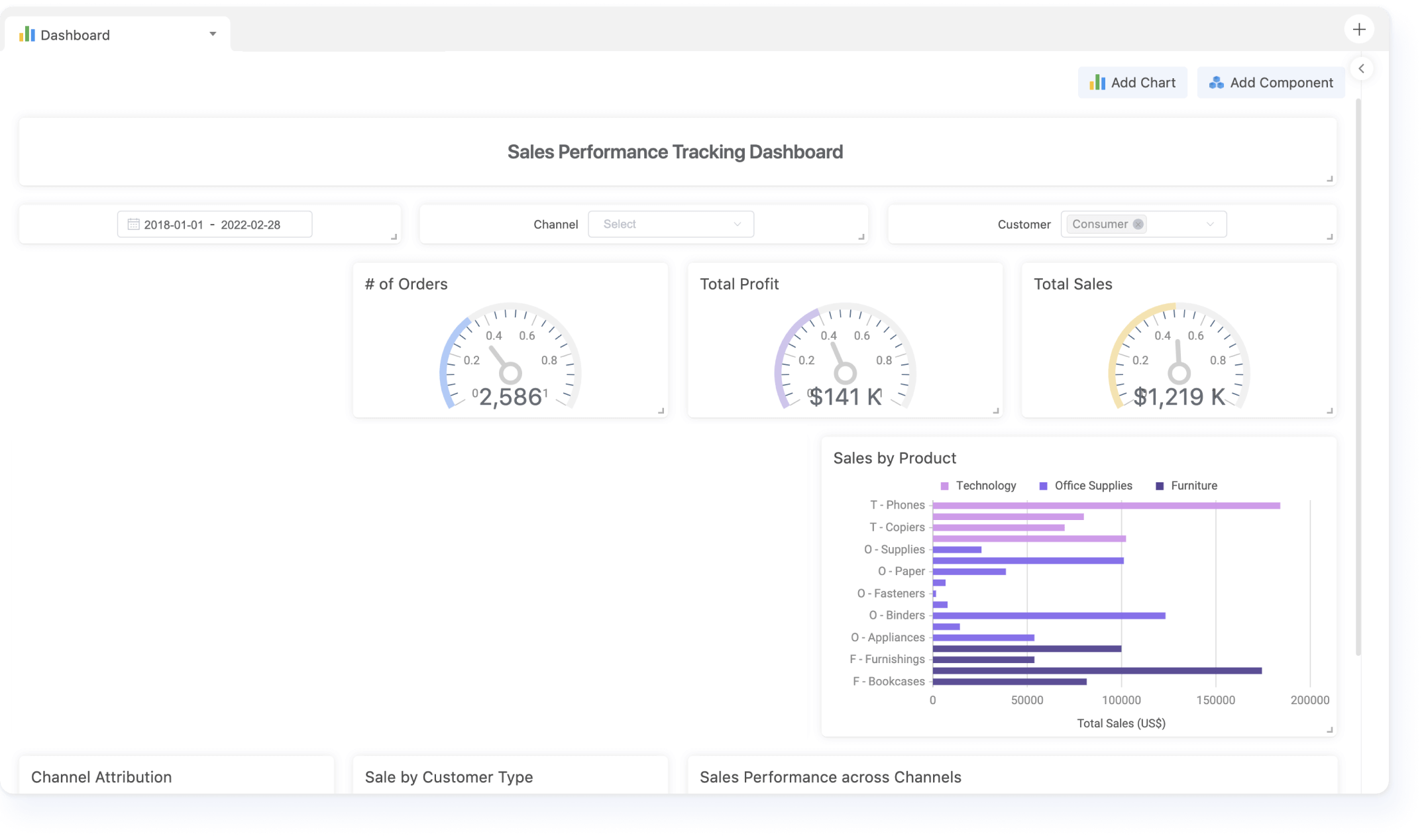Click resize handle of title banner panel
Viewport: 1426px width, 840px height.
pos(1329,178)
